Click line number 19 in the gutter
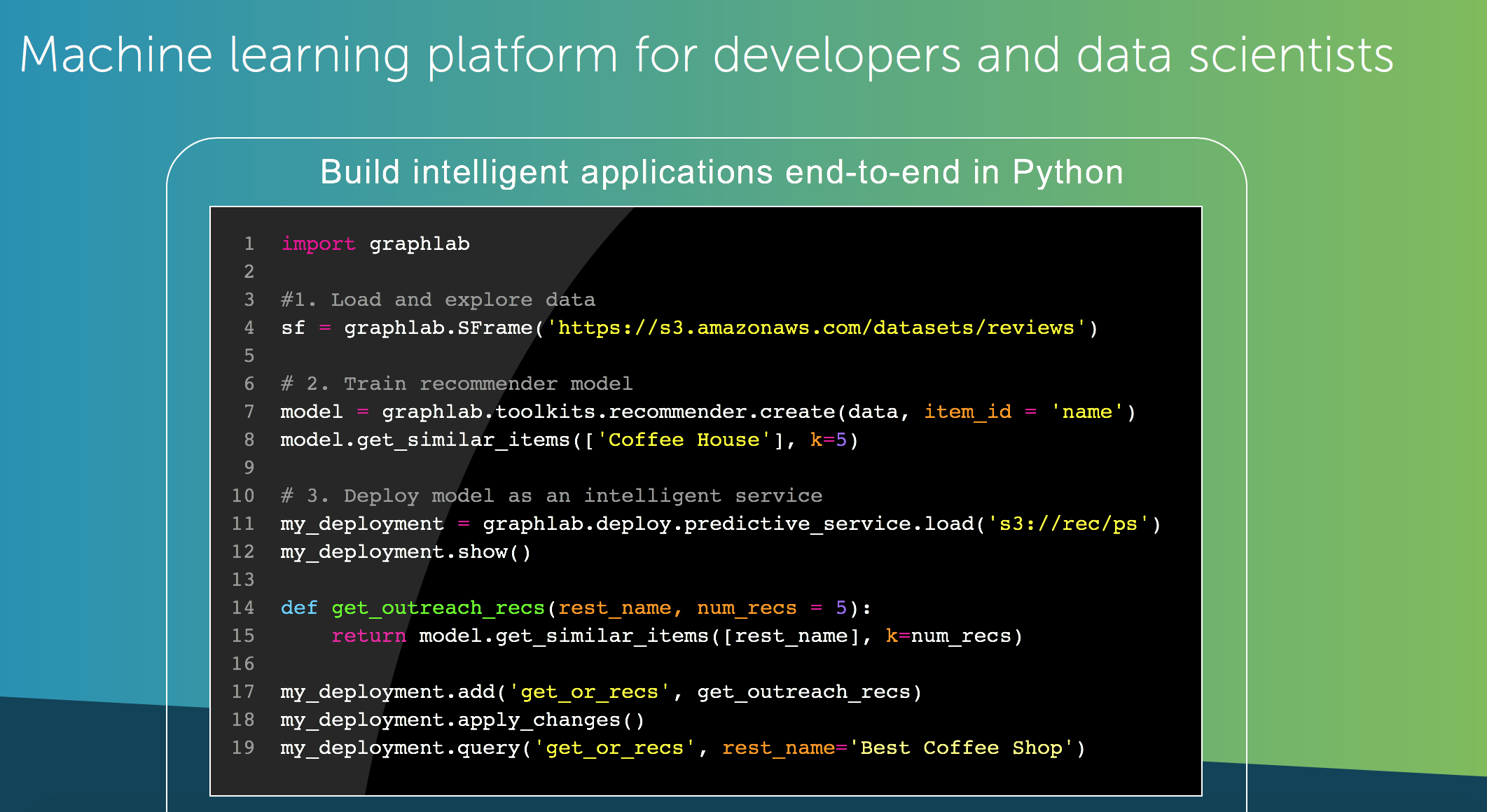Screen dimensions: 1487x812 point(243,748)
